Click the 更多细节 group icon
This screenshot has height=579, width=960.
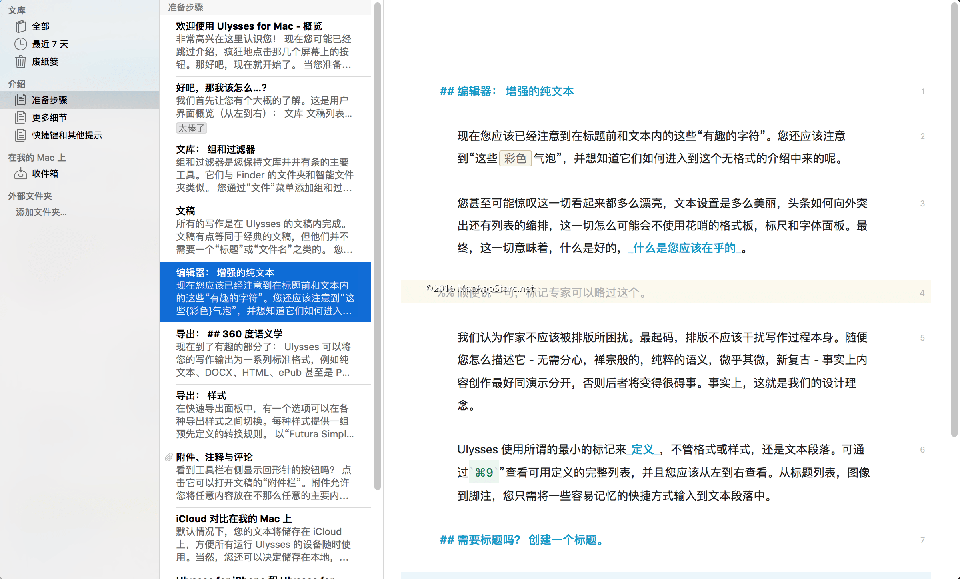(21, 117)
